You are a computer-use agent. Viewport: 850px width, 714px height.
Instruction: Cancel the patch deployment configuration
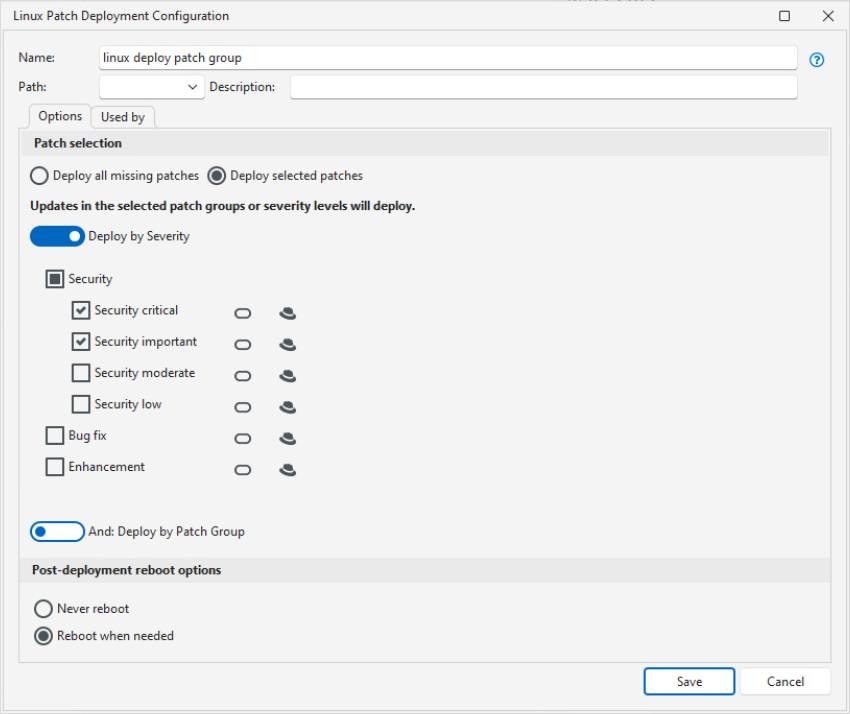(785, 681)
